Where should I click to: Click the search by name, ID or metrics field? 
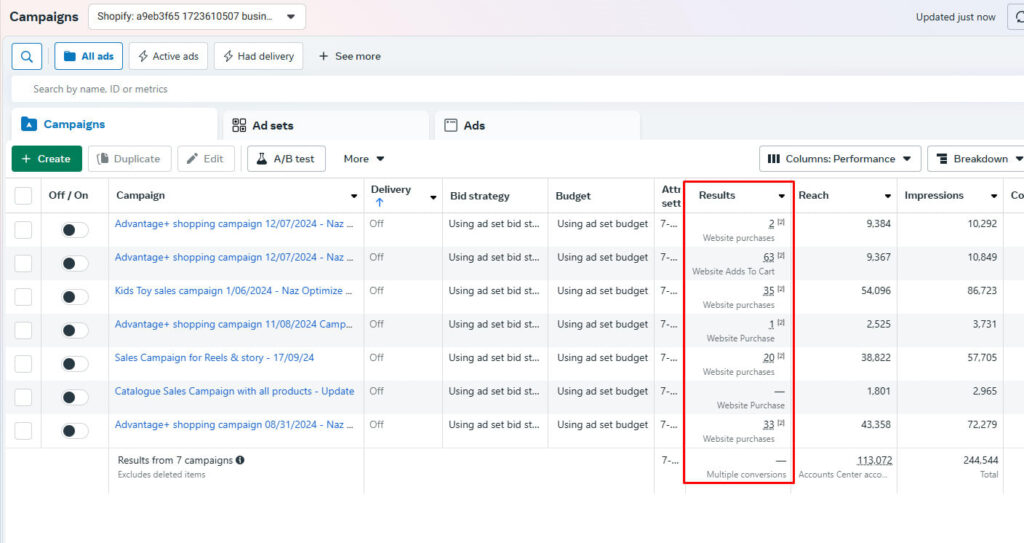point(300,89)
